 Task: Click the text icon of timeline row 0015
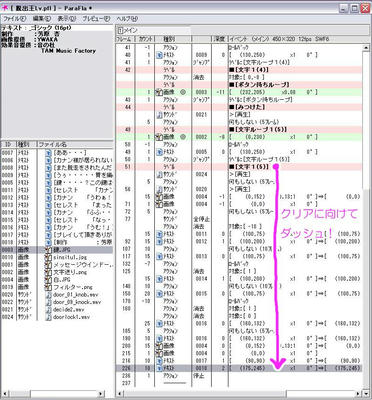click(160, 294)
